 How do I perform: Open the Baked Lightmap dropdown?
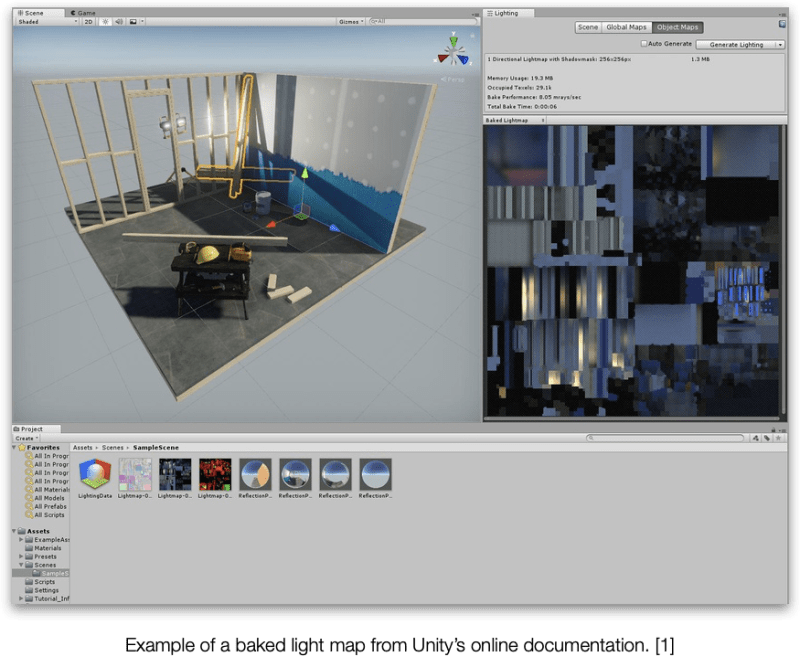coord(514,120)
